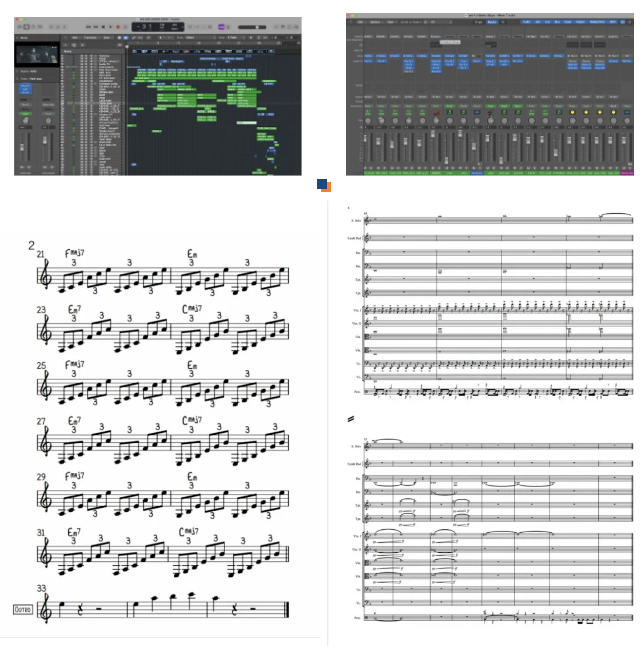The image size is (644, 657).
Task: Click the first yellow instrument icon in the mixer
Action: coord(573,112)
